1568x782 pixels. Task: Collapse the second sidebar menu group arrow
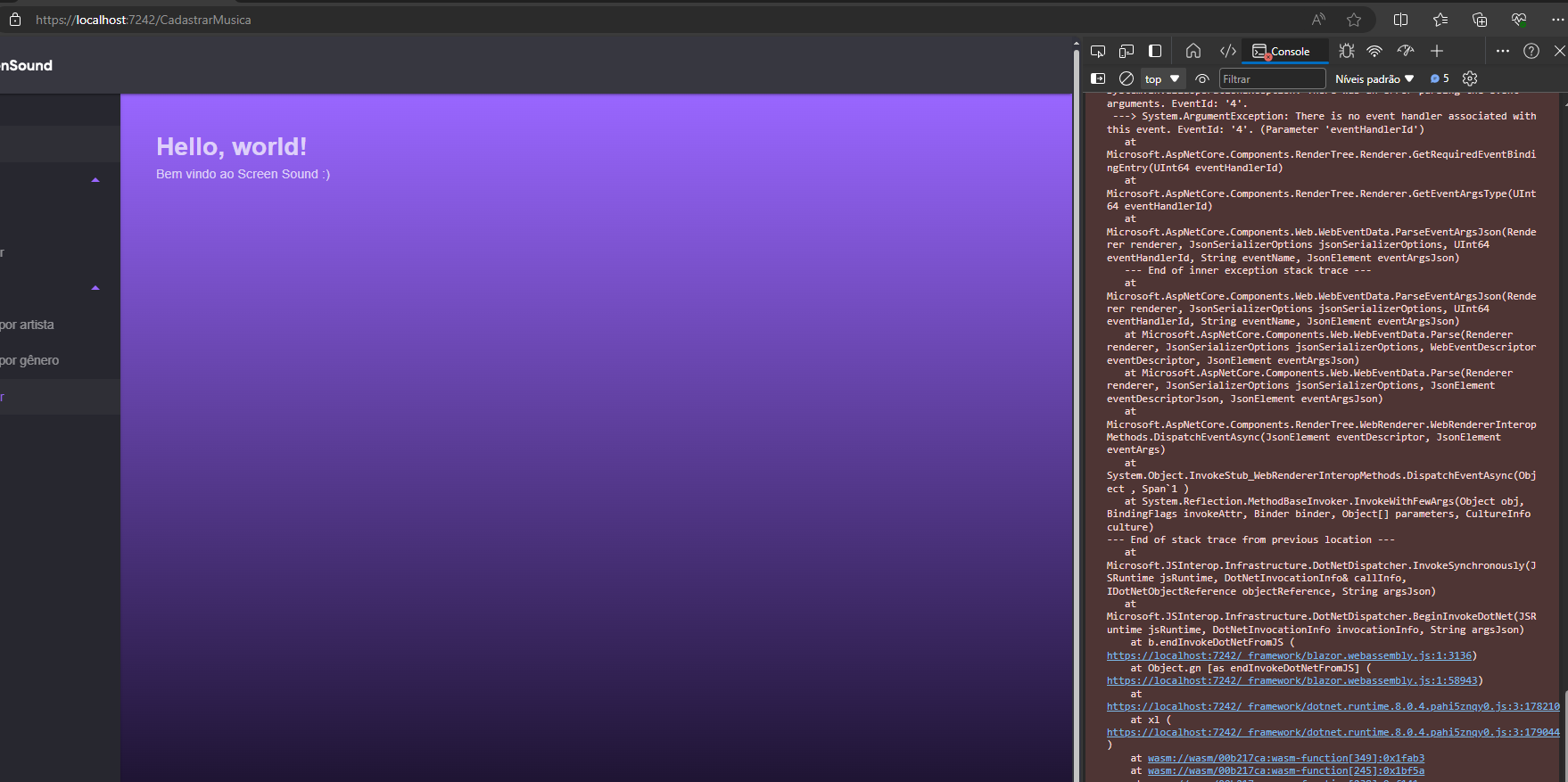[x=95, y=288]
